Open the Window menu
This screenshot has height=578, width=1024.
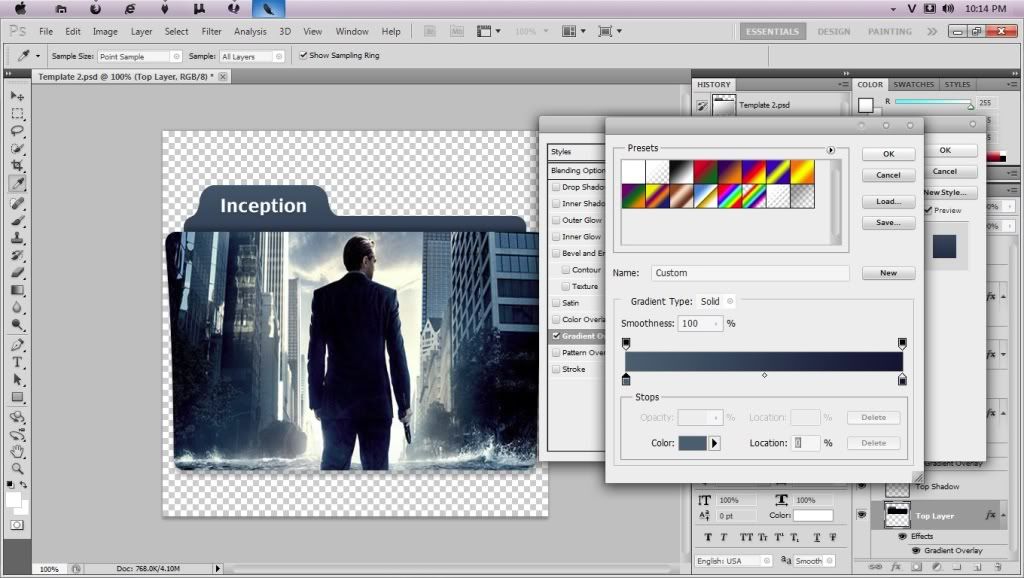pos(352,31)
